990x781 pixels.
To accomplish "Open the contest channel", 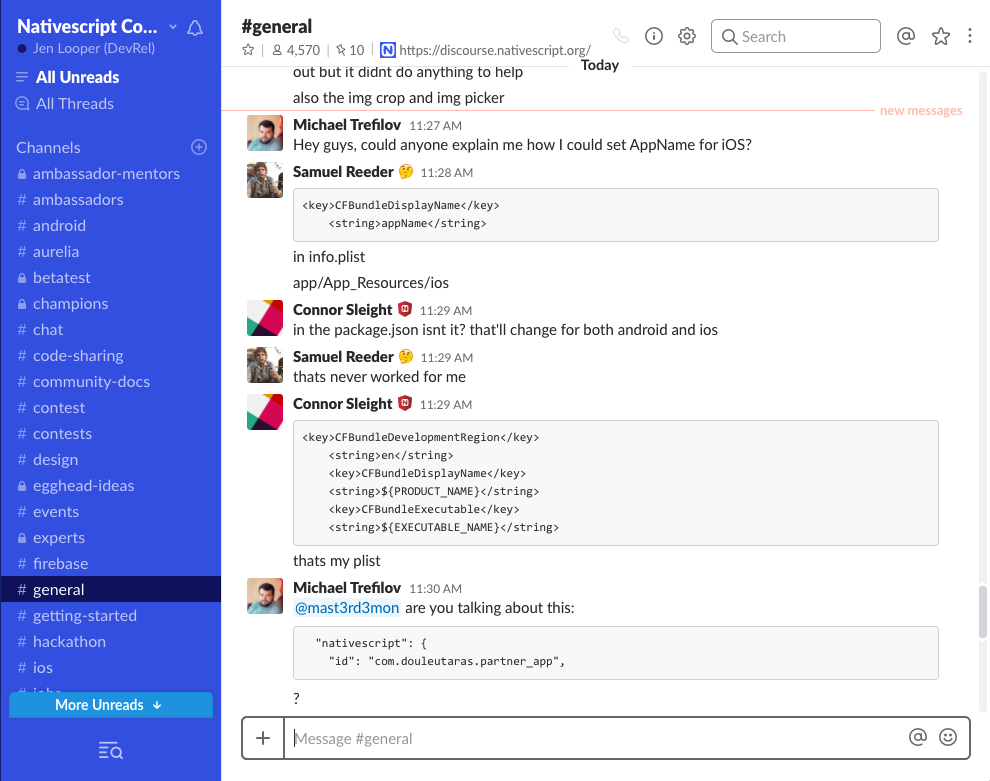I will coord(59,408).
